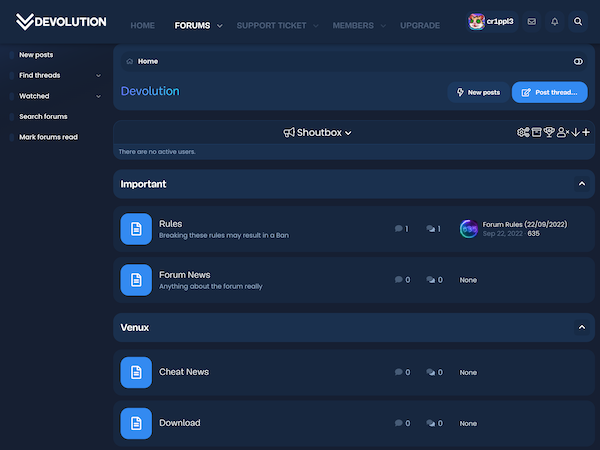Go to the Upgrade tab
The width and height of the screenshot is (600, 450).
[419, 25]
